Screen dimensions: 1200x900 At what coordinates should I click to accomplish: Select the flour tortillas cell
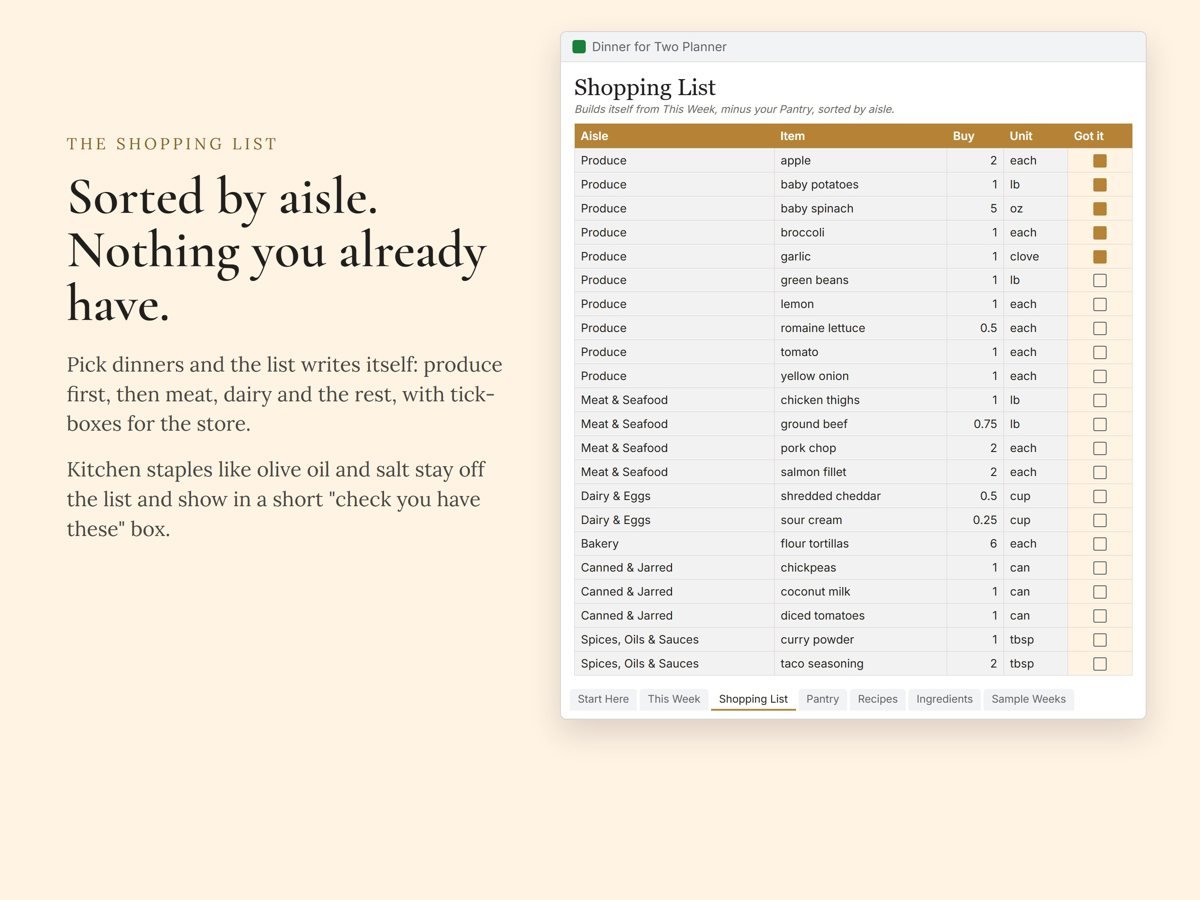point(860,545)
